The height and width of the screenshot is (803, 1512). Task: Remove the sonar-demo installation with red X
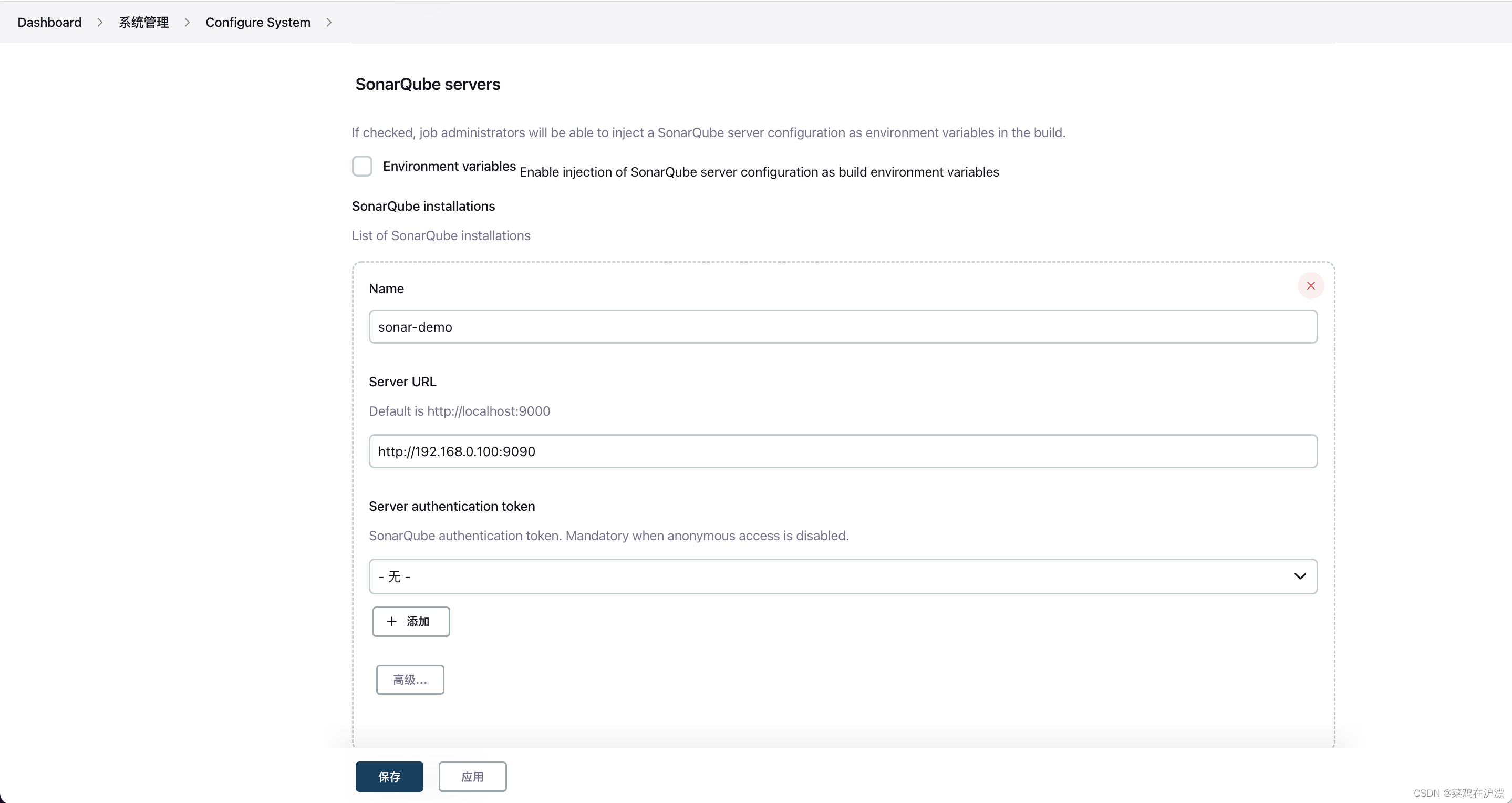click(1310, 286)
